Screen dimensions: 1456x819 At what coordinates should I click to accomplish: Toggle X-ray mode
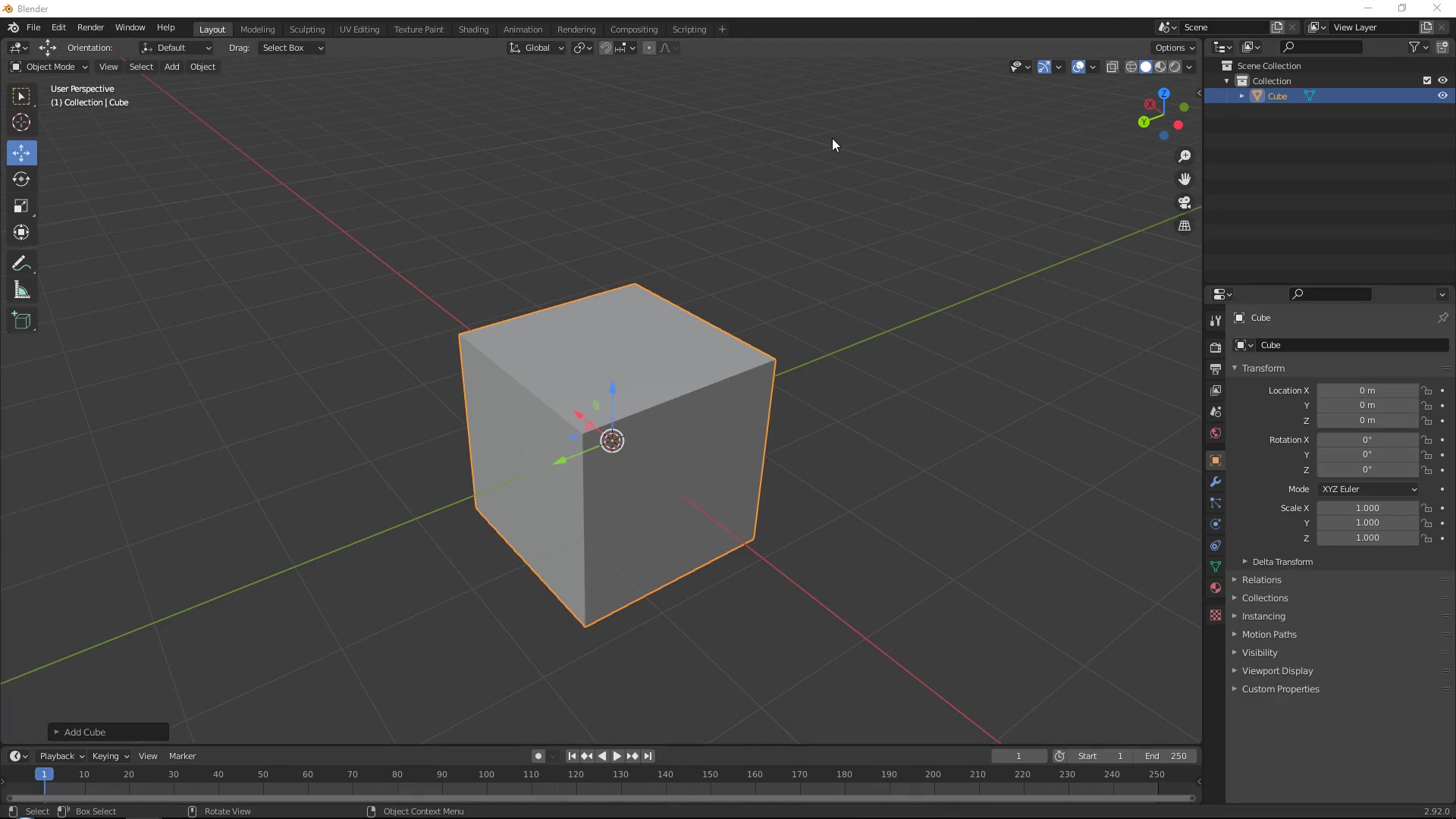[1112, 67]
